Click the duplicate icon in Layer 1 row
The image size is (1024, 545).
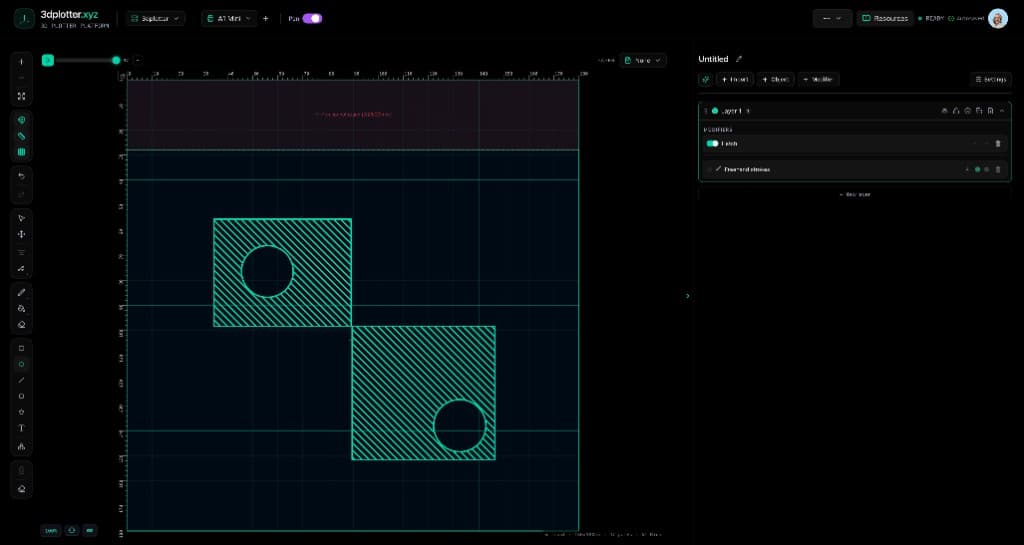[x=979, y=111]
